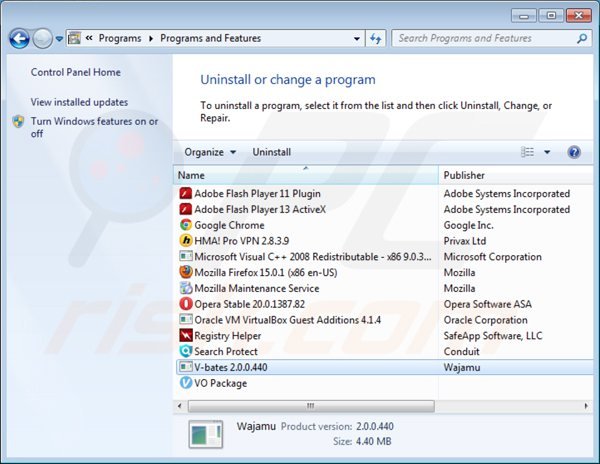The image size is (600, 464).
Task: Click the Refresh button beside address bar
Action: click(375, 39)
